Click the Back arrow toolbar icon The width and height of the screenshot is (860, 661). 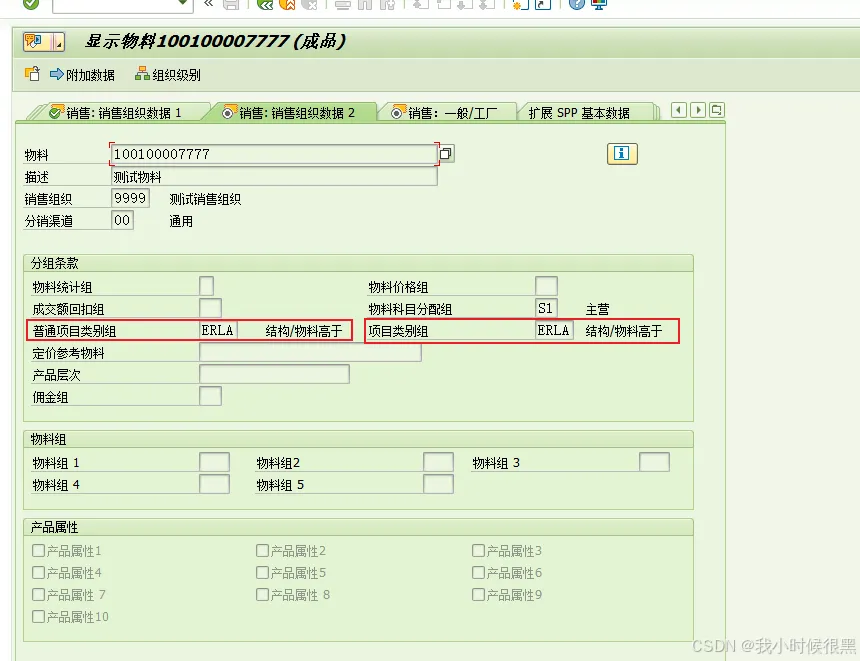[266, 6]
